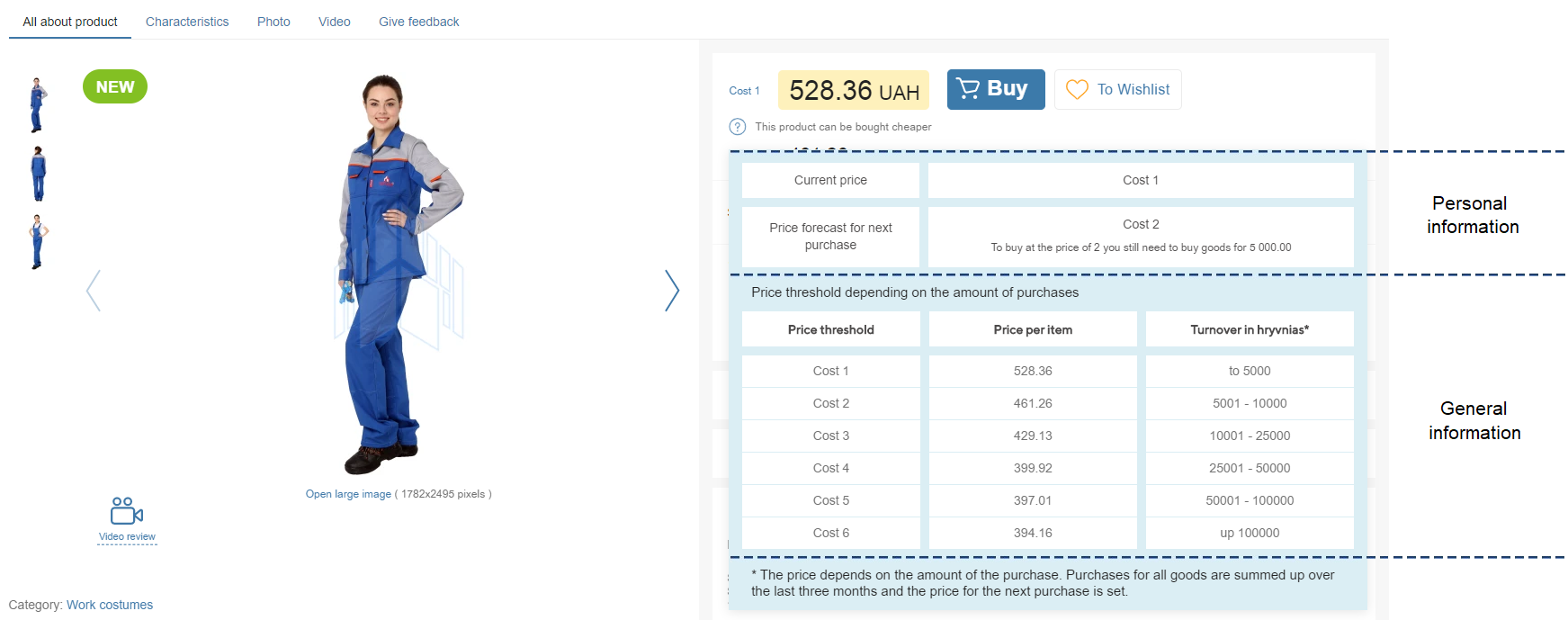Screen dimensions: 1568x620
Task: Click the Video review link
Action: point(127,537)
